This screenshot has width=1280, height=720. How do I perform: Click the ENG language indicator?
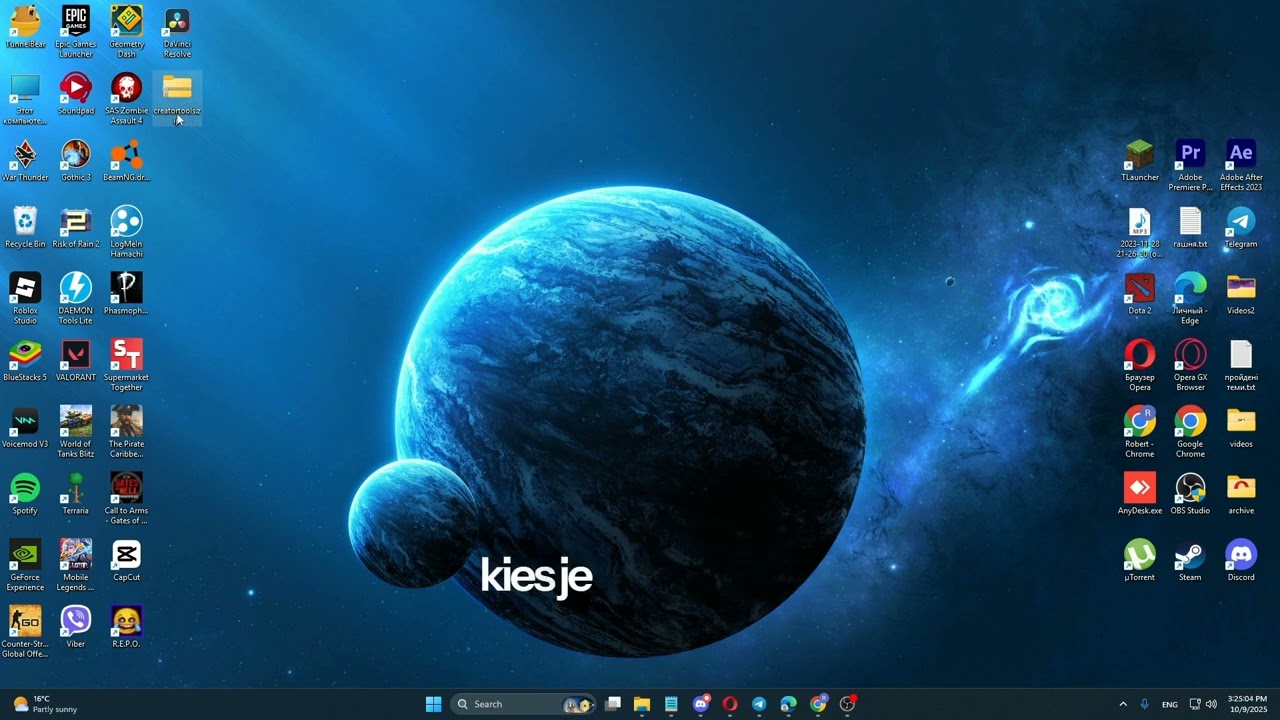[x=1169, y=704]
